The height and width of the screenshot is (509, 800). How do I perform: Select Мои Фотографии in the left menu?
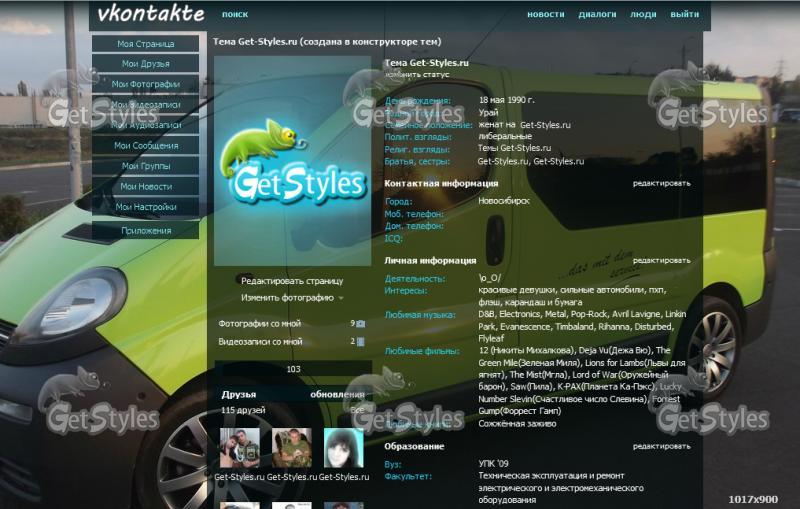(146, 85)
